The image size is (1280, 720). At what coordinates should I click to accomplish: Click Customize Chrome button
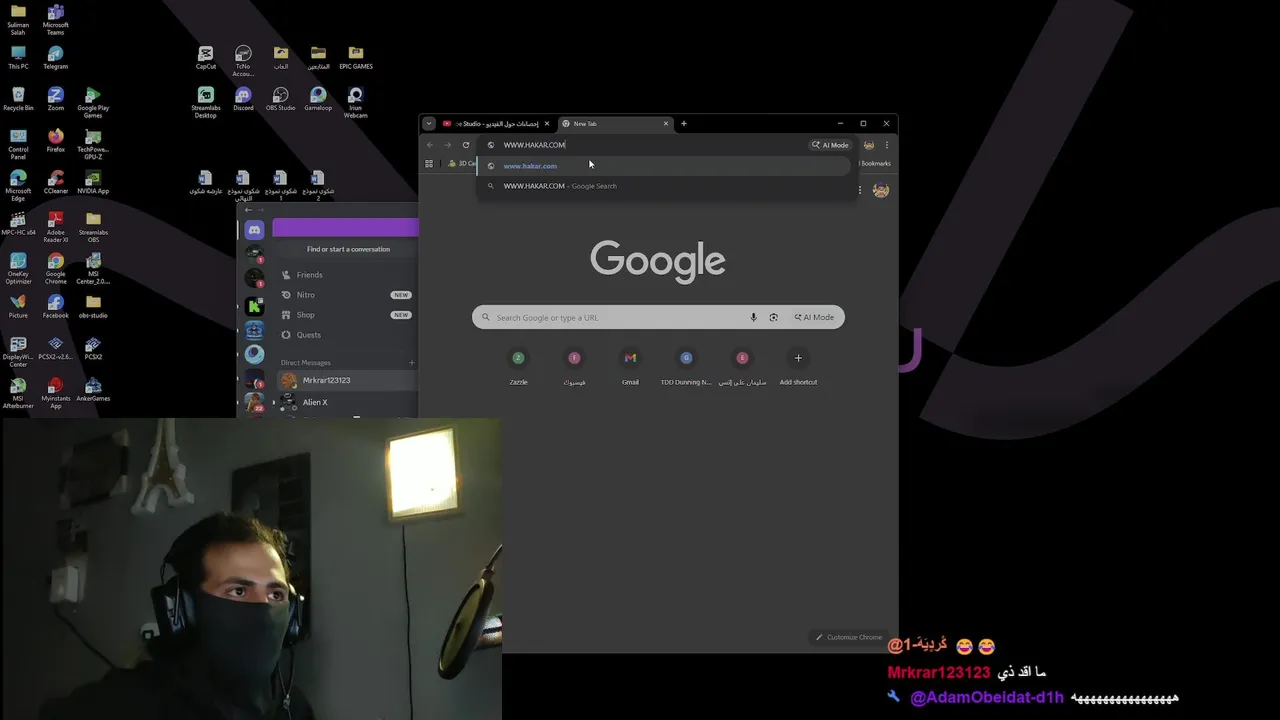click(849, 637)
